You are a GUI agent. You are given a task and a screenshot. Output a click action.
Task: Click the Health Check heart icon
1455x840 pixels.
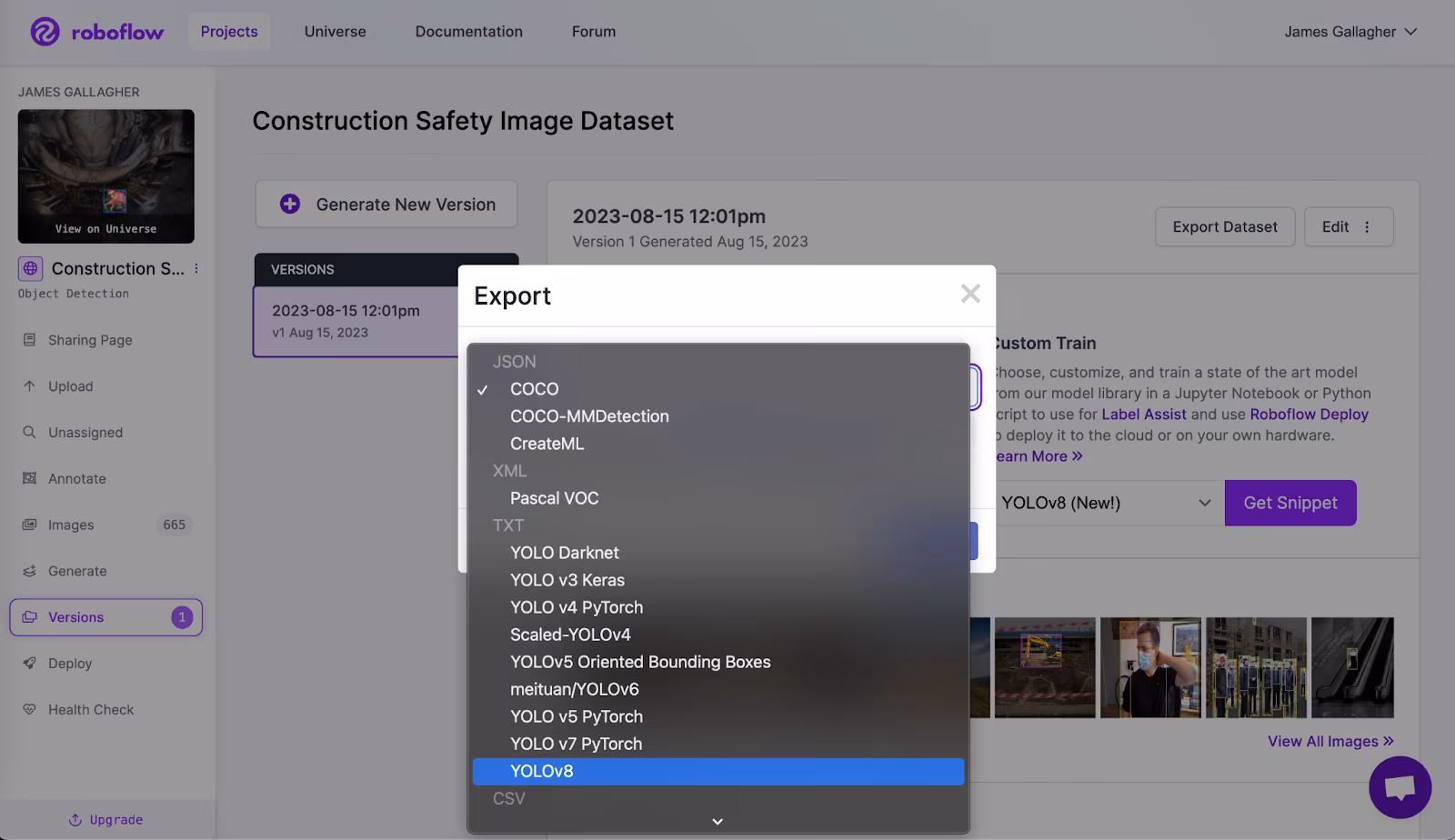[x=29, y=710]
